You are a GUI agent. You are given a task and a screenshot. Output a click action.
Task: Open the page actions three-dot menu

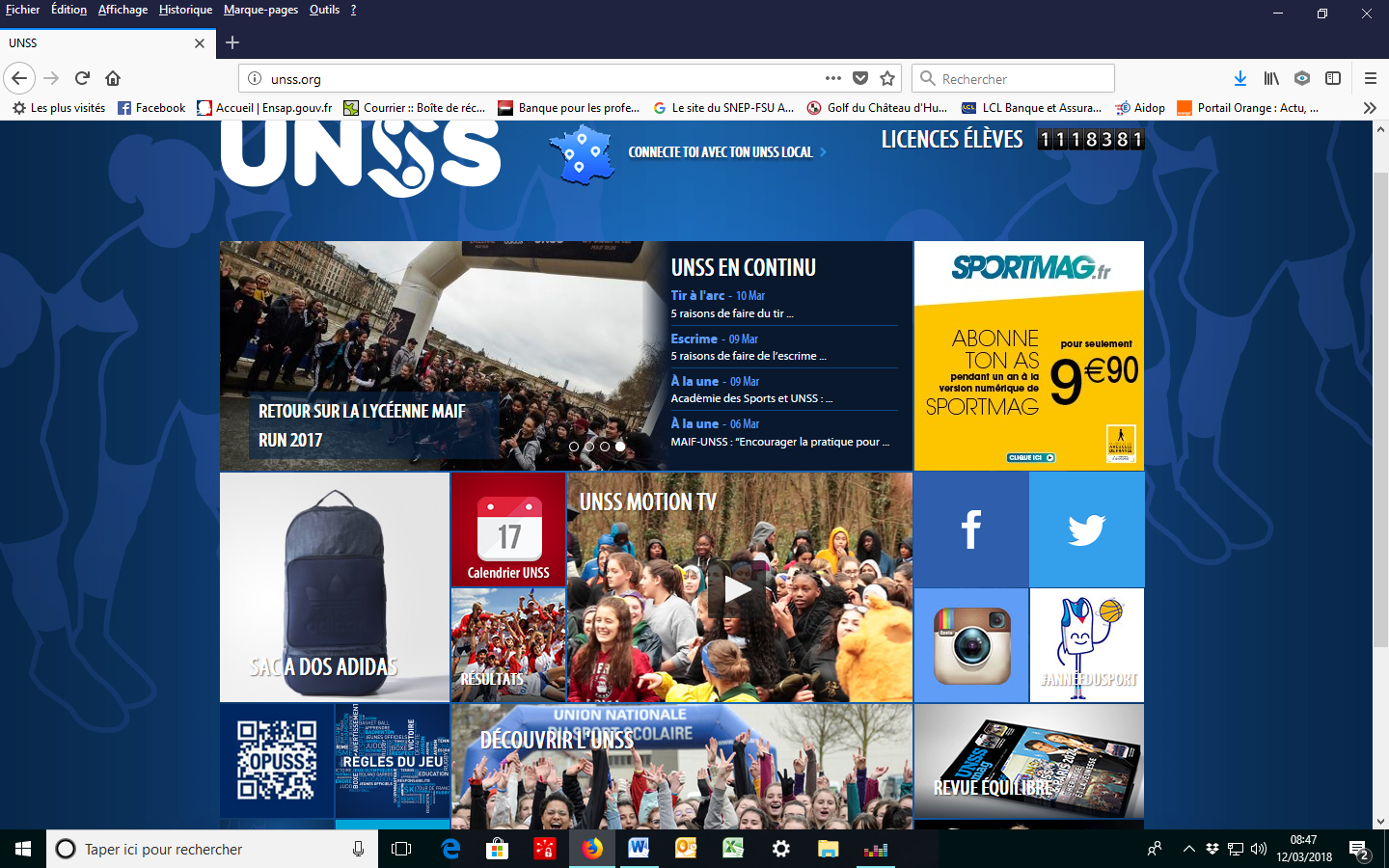(833, 78)
